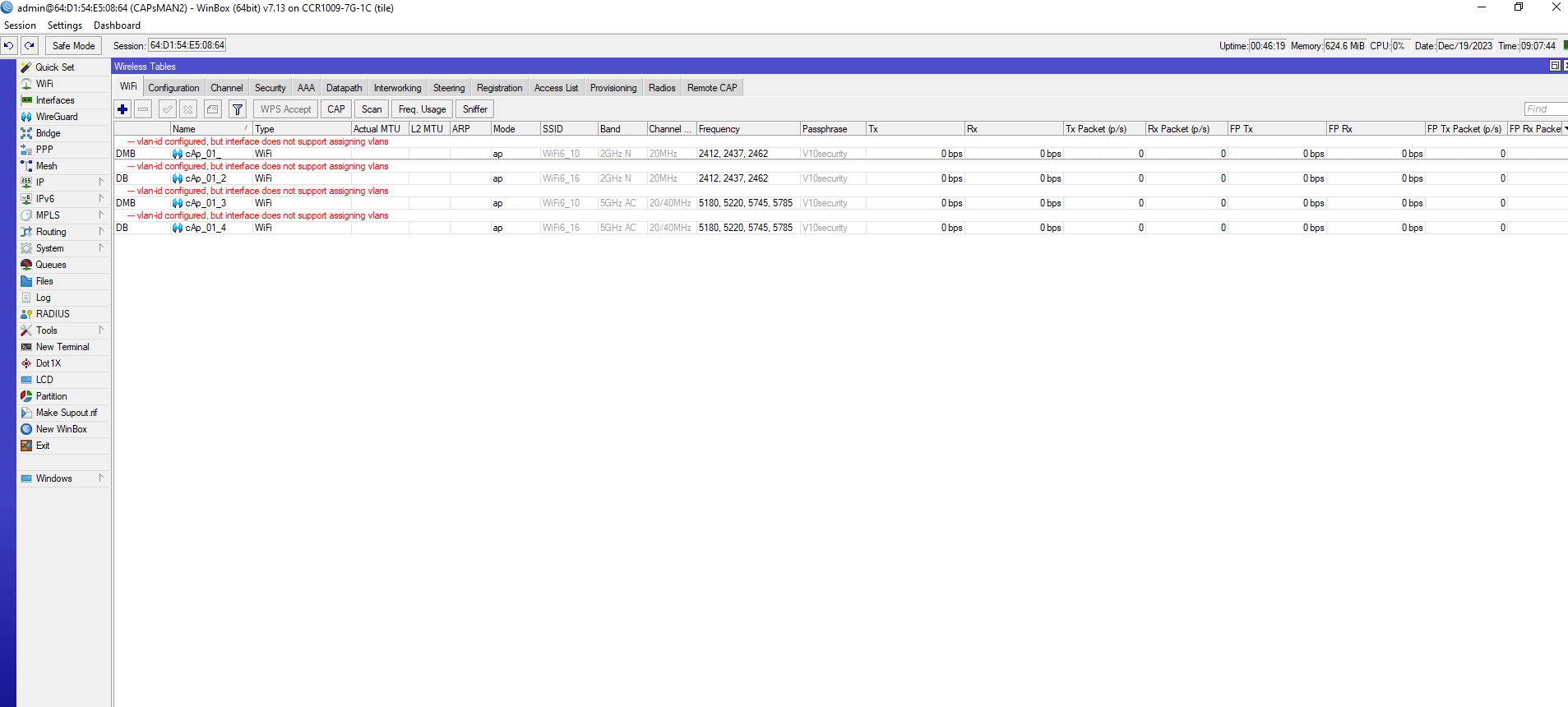Switch to the Security tab
Screen dimensions: 1568x707
click(270, 88)
